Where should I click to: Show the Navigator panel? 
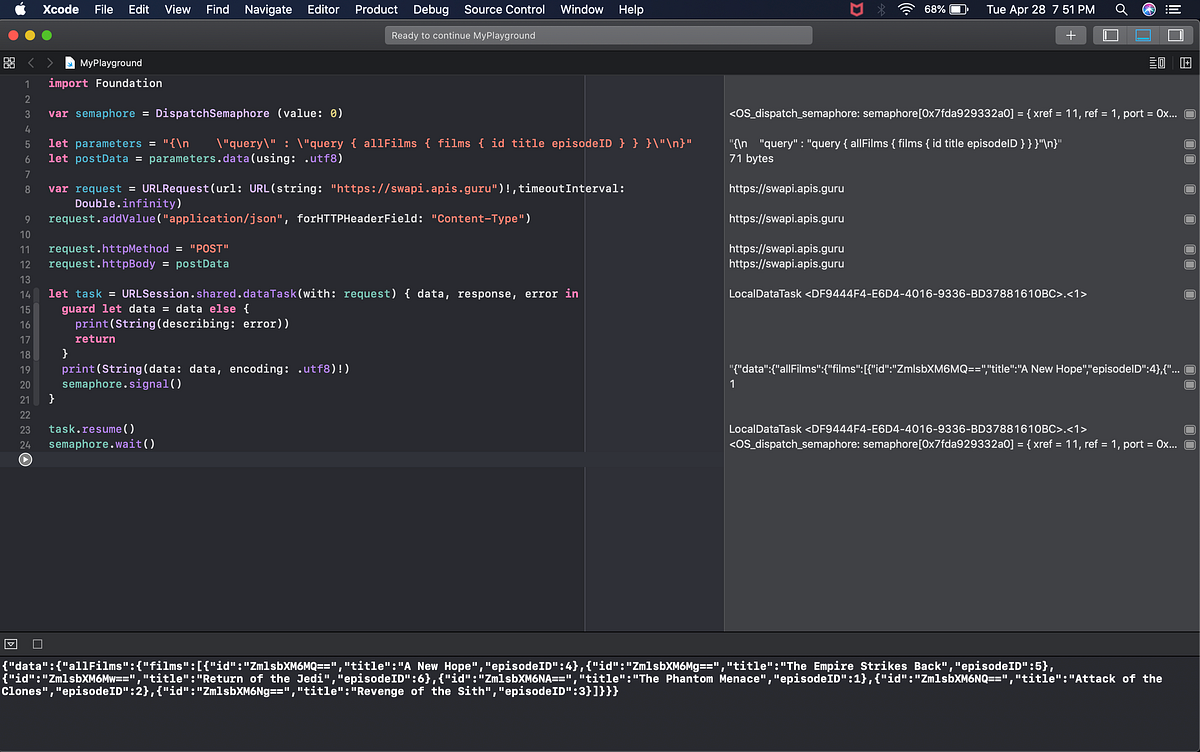coord(1110,34)
